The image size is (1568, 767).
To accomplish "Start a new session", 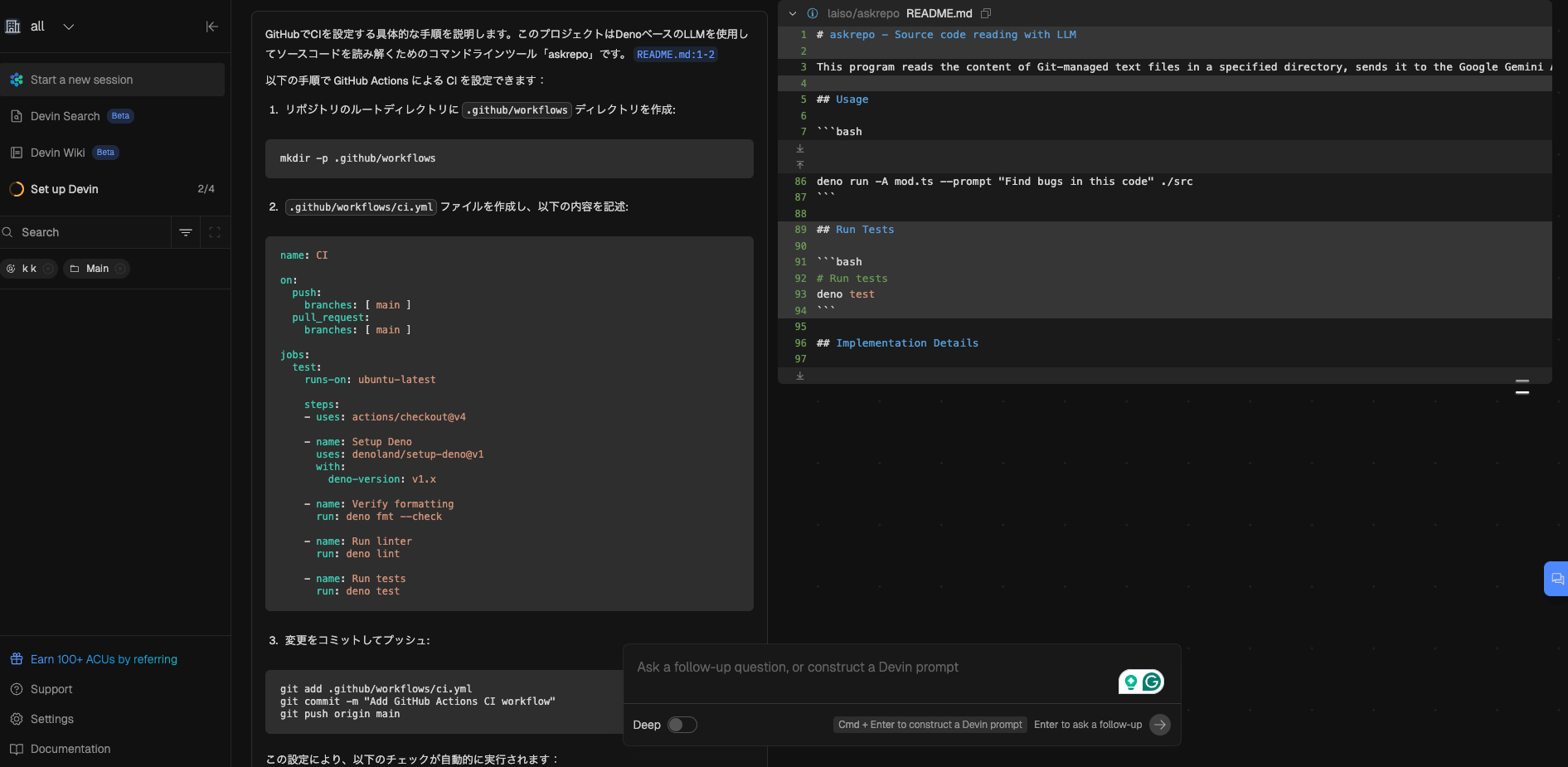I will coord(113,80).
